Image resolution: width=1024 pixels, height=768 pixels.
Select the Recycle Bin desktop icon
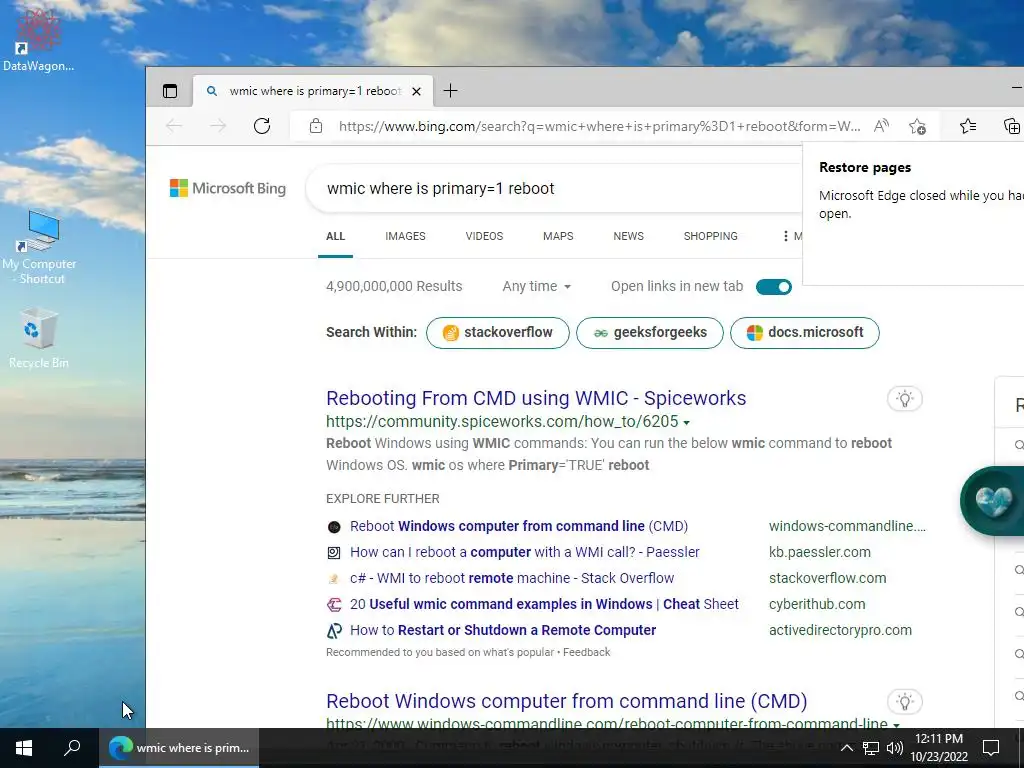(x=39, y=338)
